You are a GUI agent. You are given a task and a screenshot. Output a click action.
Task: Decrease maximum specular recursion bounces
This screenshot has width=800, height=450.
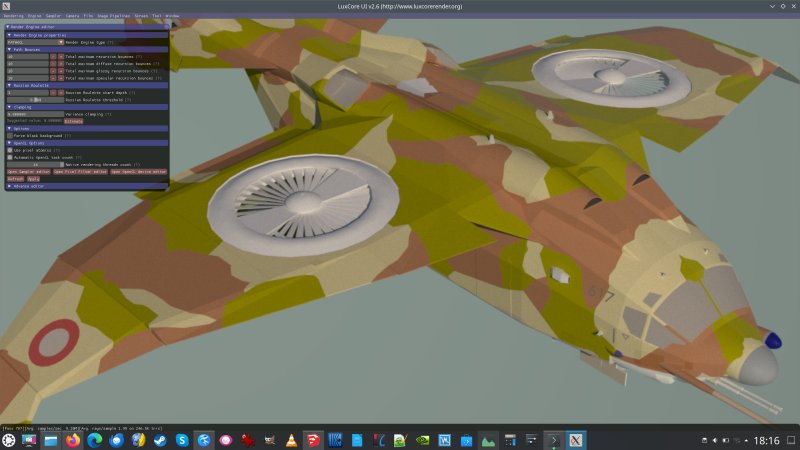[53, 78]
